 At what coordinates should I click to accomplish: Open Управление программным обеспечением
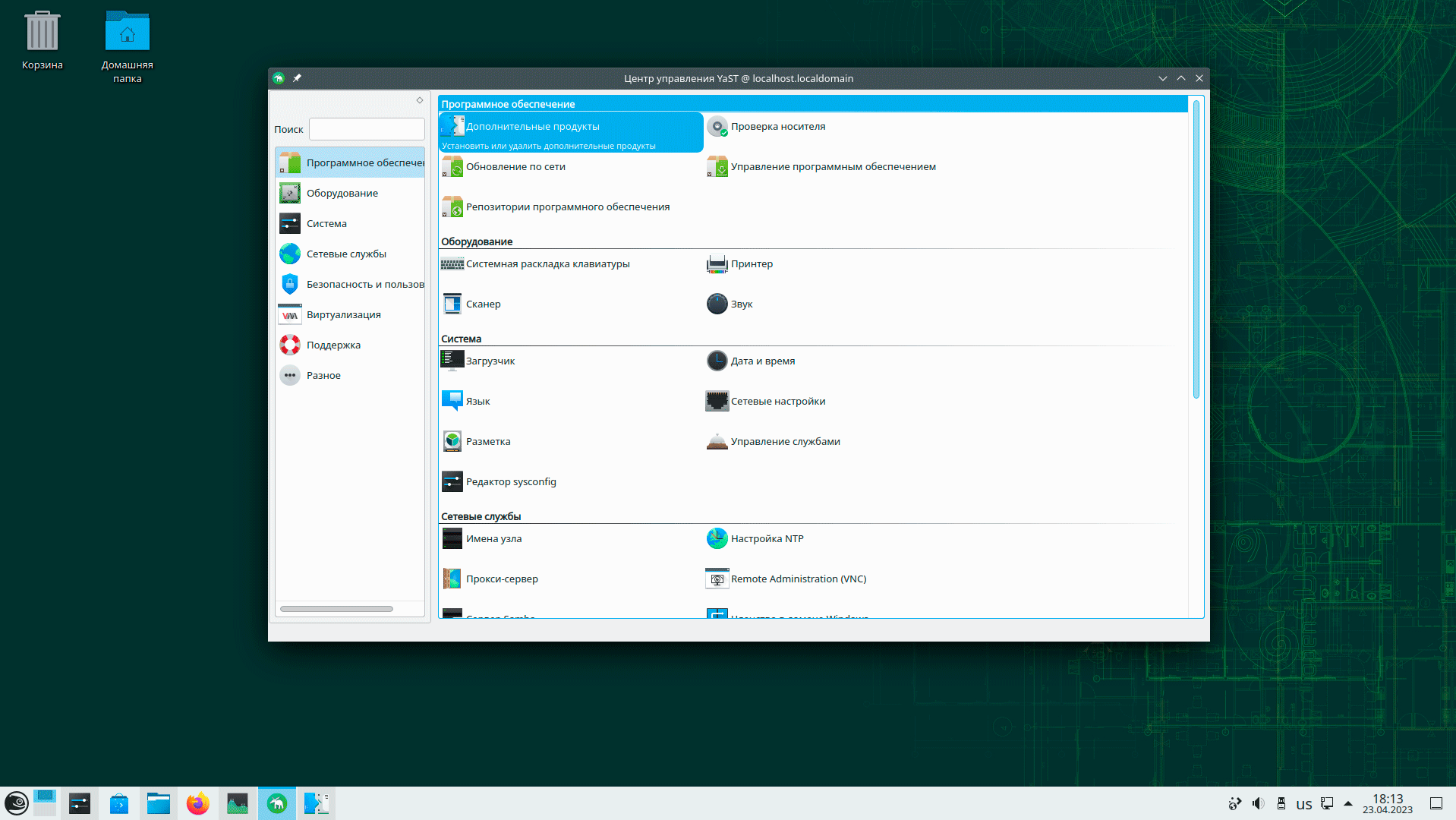pos(832,167)
